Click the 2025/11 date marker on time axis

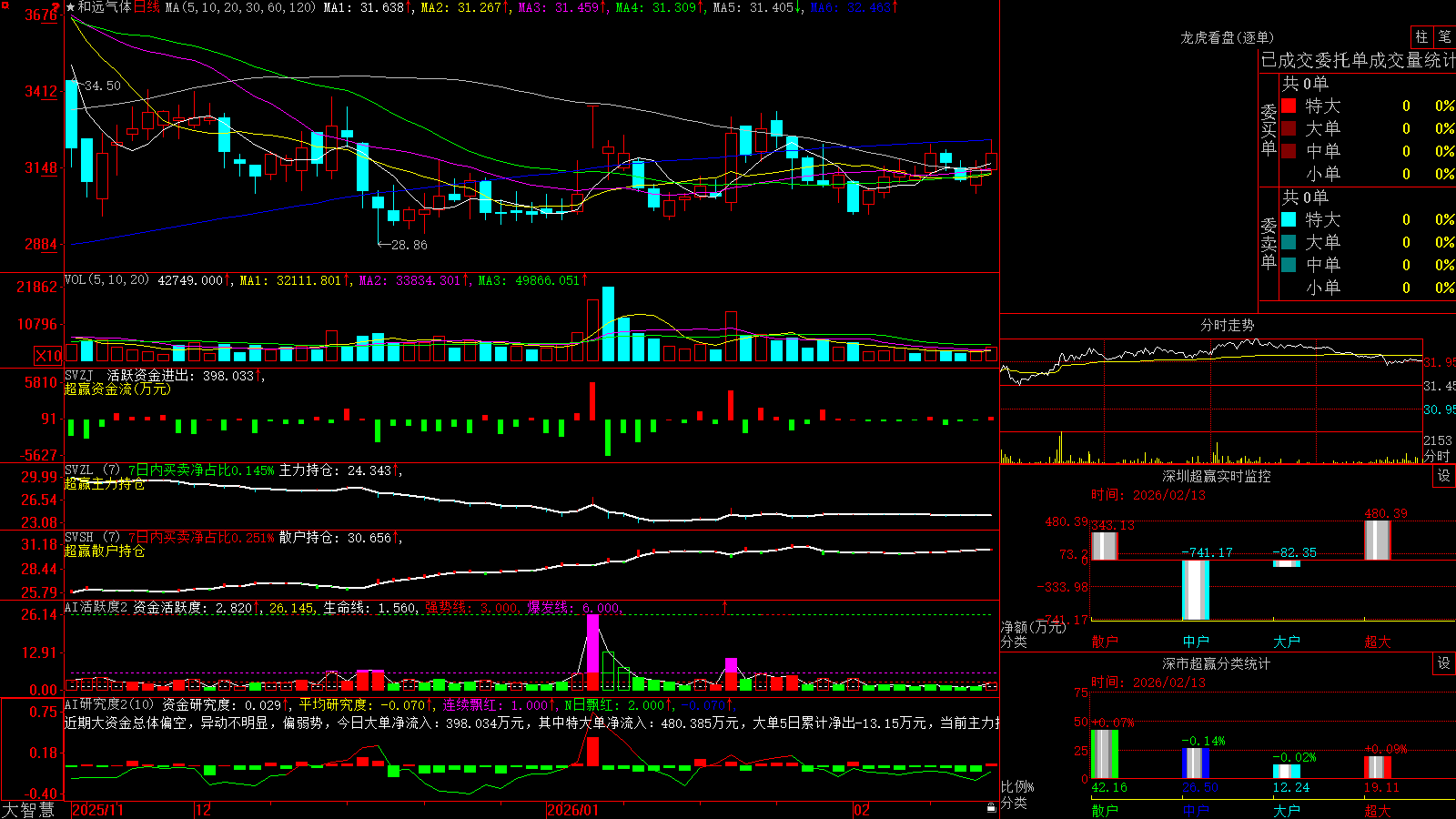tap(97, 810)
